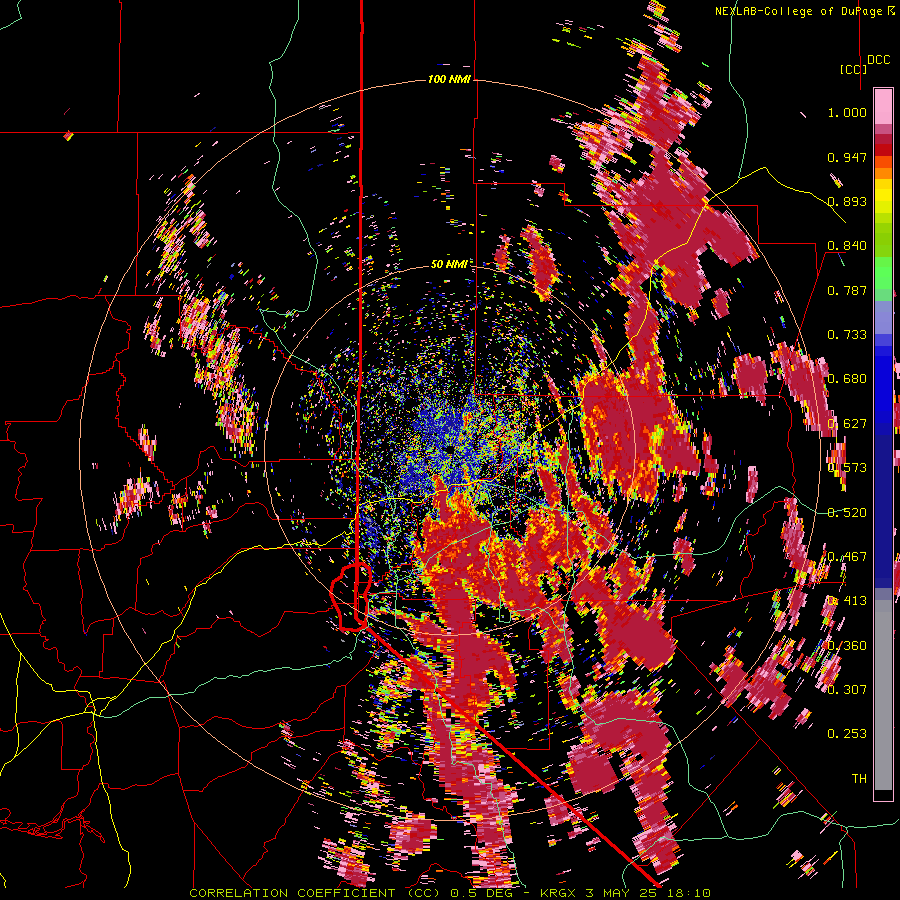900x900 pixels.
Task: Click the 50 NMI range ring label
Action: click(x=449, y=264)
